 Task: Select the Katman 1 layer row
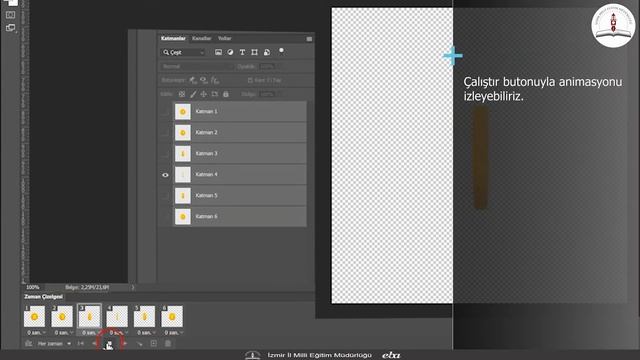pos(240,111)
